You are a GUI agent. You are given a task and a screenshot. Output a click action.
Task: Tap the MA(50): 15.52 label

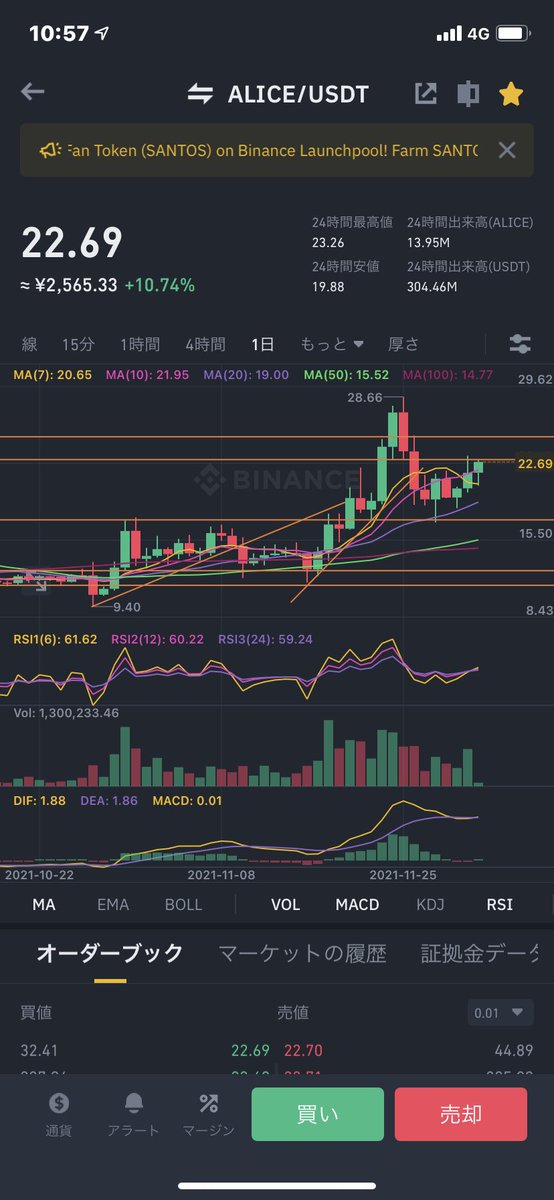(344, 375)
